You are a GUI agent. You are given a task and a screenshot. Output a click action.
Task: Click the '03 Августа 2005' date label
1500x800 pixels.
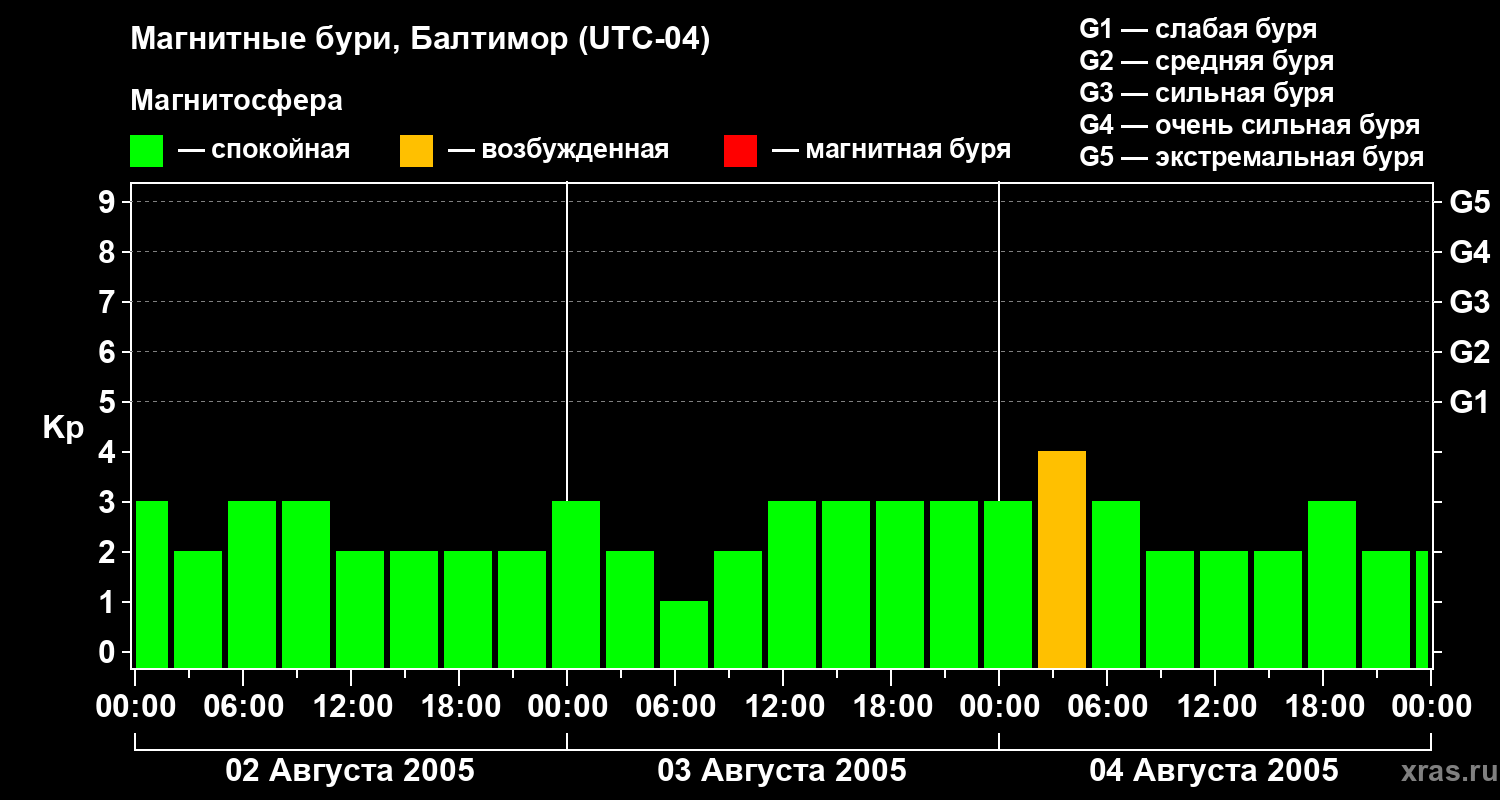tap(782, 771)
